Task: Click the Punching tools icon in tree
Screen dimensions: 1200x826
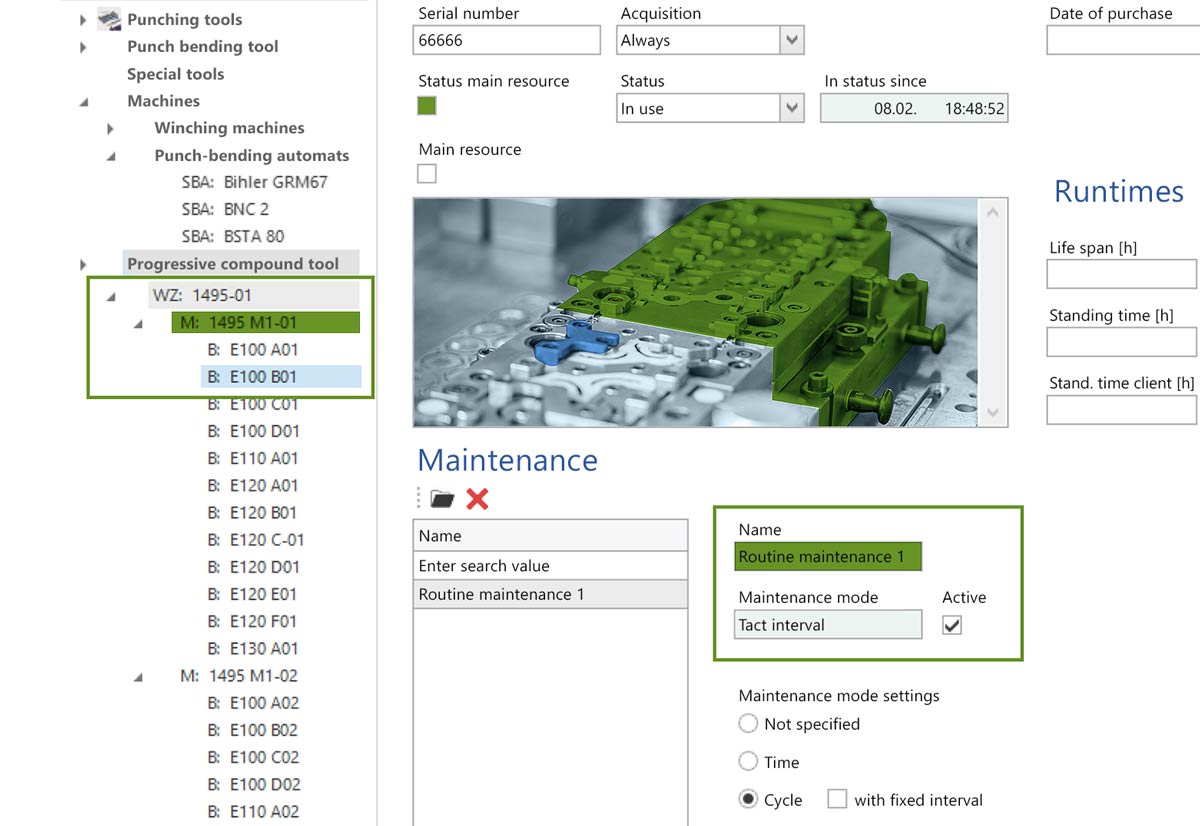Action: [108, 19]
